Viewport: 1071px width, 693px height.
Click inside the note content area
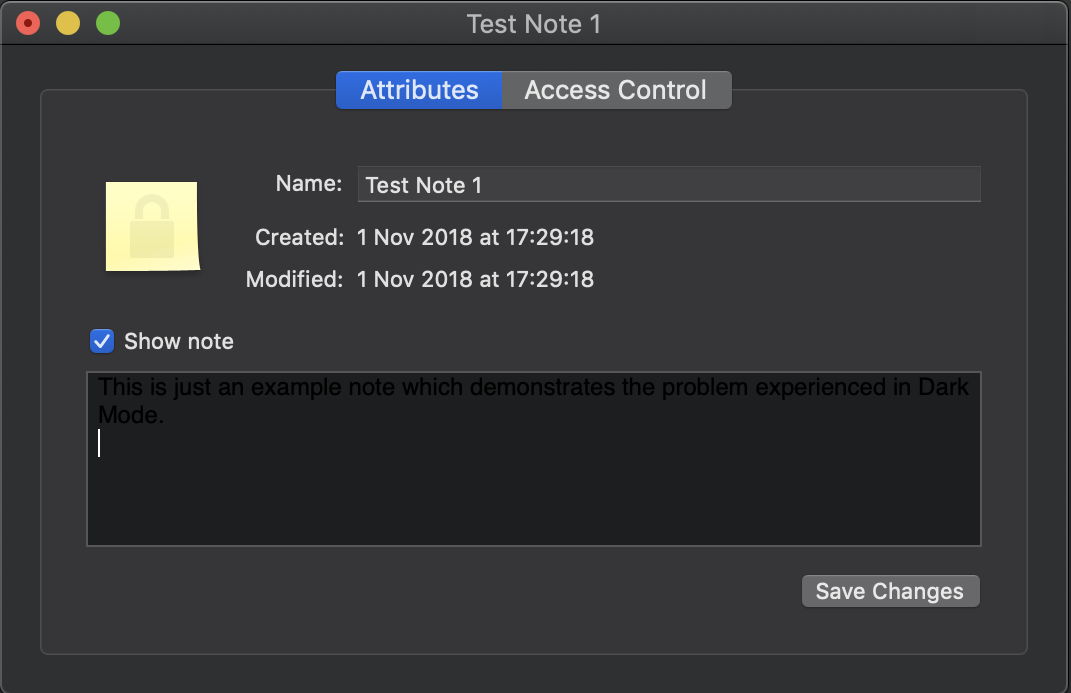pos(534,459)
